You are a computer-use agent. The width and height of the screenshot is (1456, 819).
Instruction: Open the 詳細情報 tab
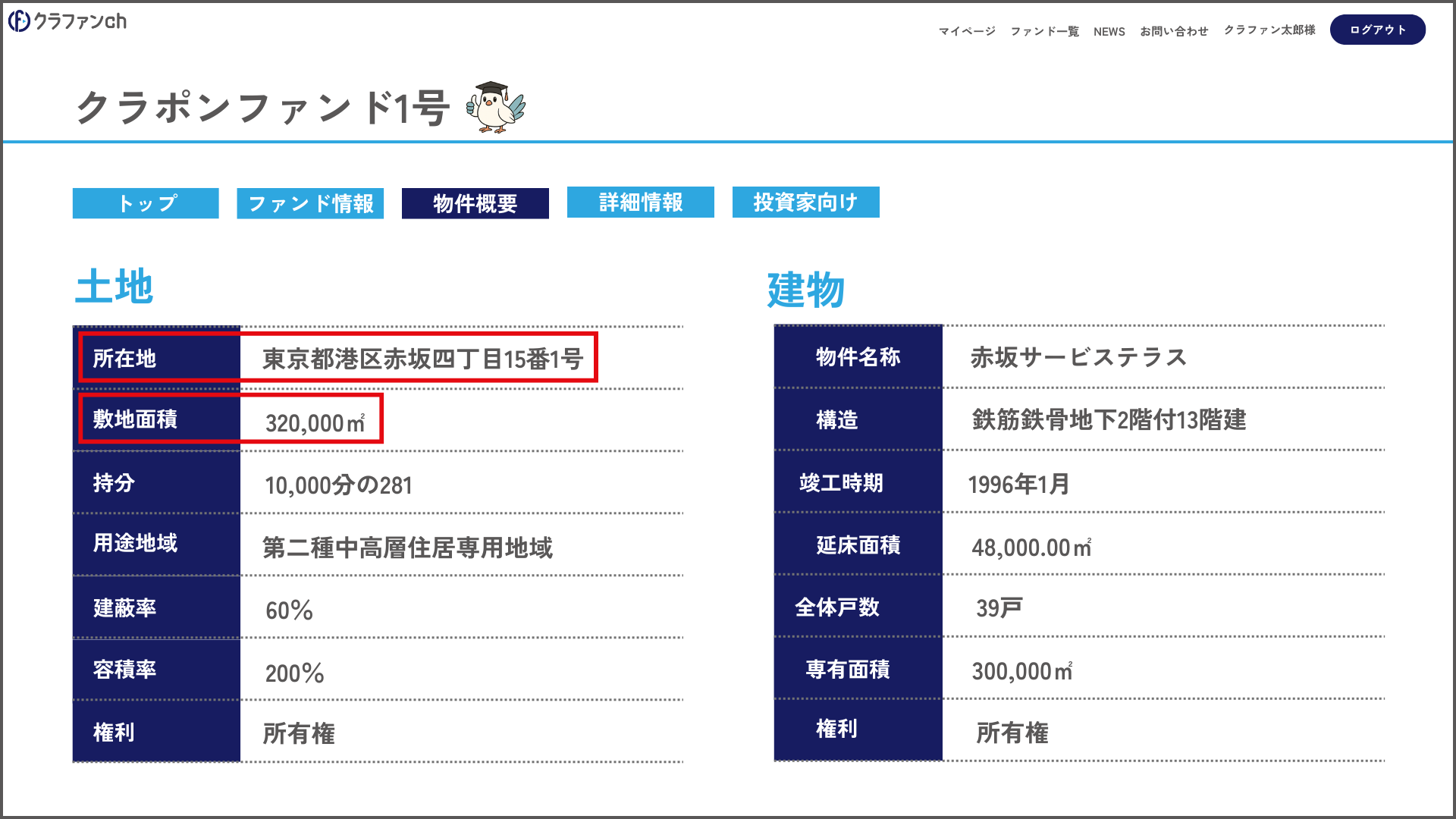point(641,202)
